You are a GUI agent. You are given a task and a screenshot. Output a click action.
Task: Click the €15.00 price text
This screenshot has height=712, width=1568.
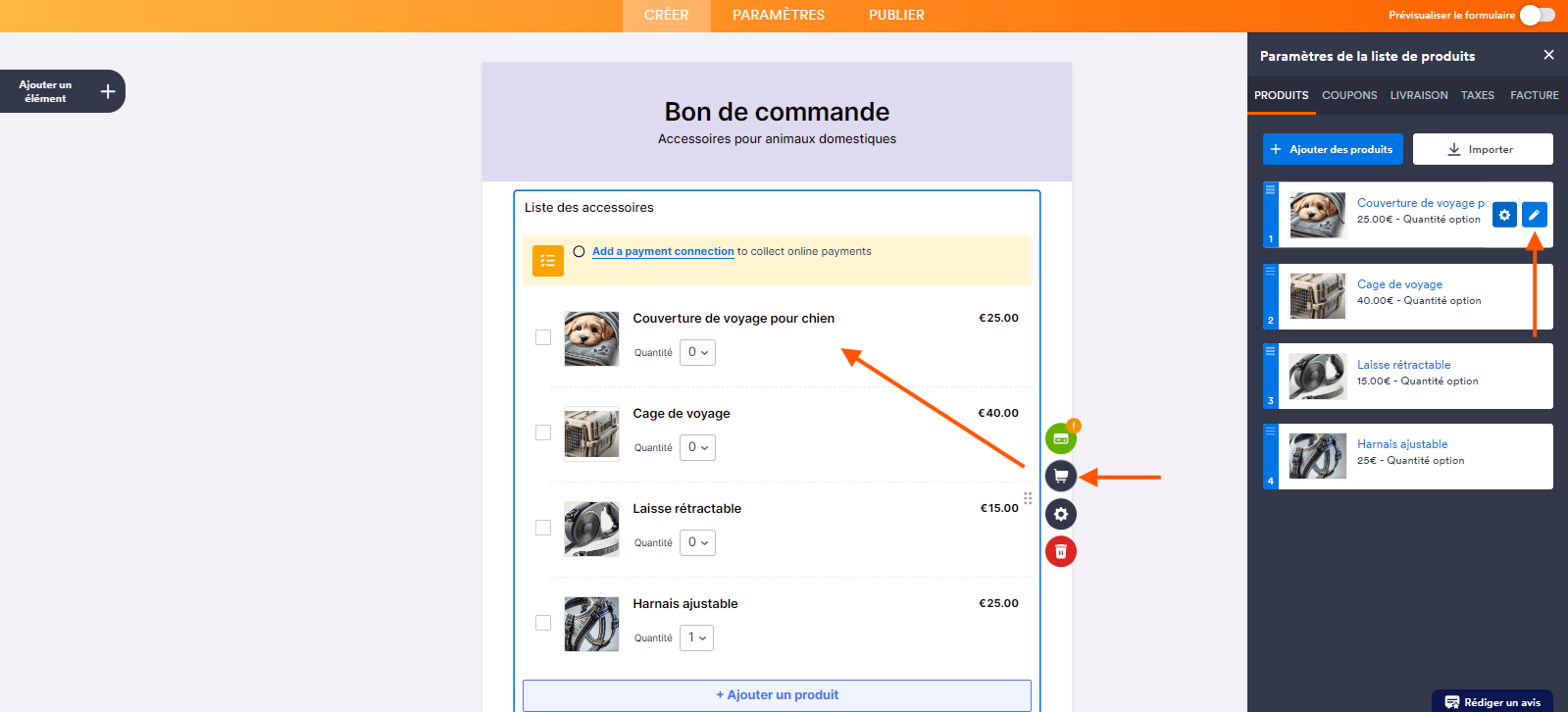(999, 508)
